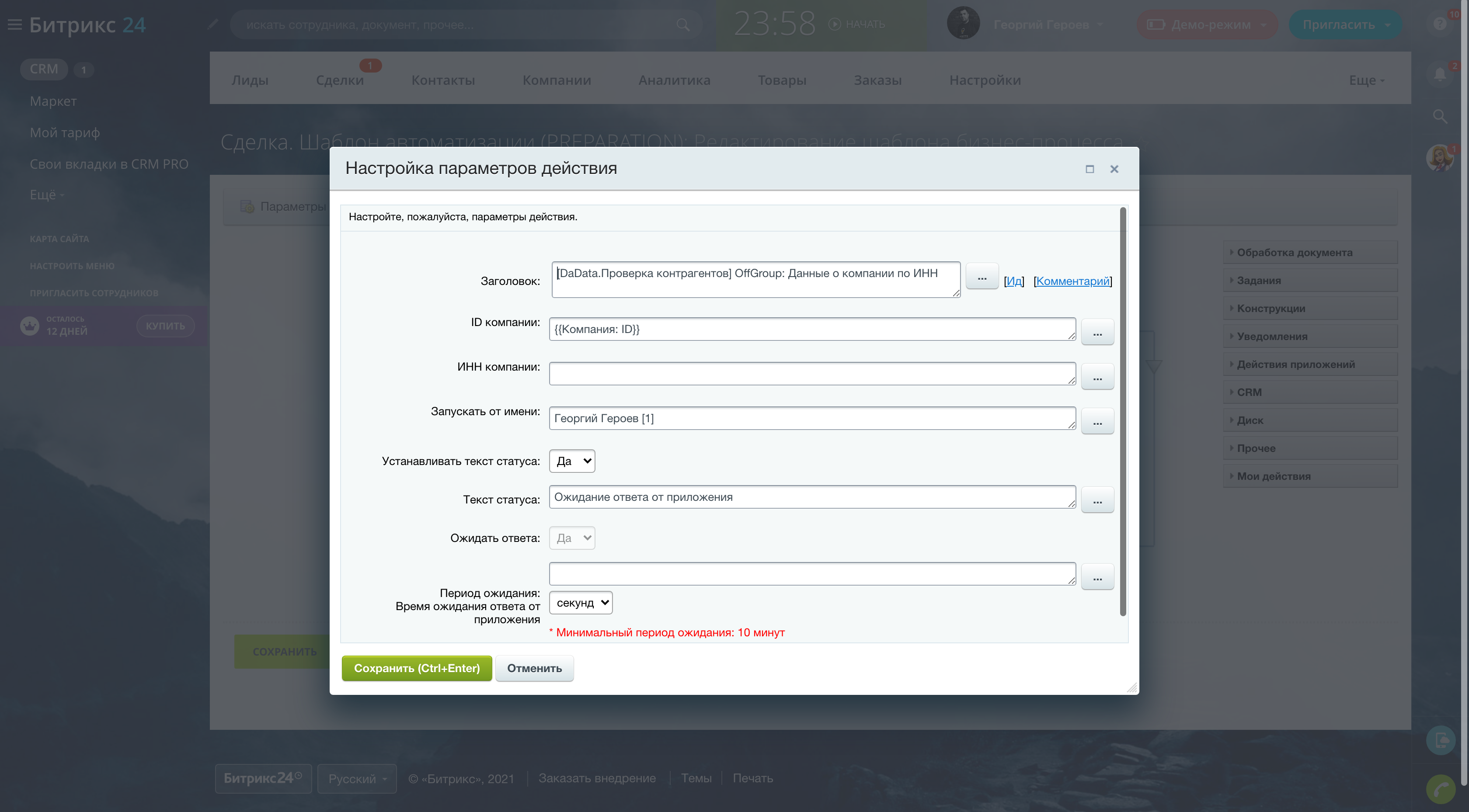Click the search magnifier in top search bar
Image resolution: width=1469 pixels, height=812 pixels.
click(682, 25)
